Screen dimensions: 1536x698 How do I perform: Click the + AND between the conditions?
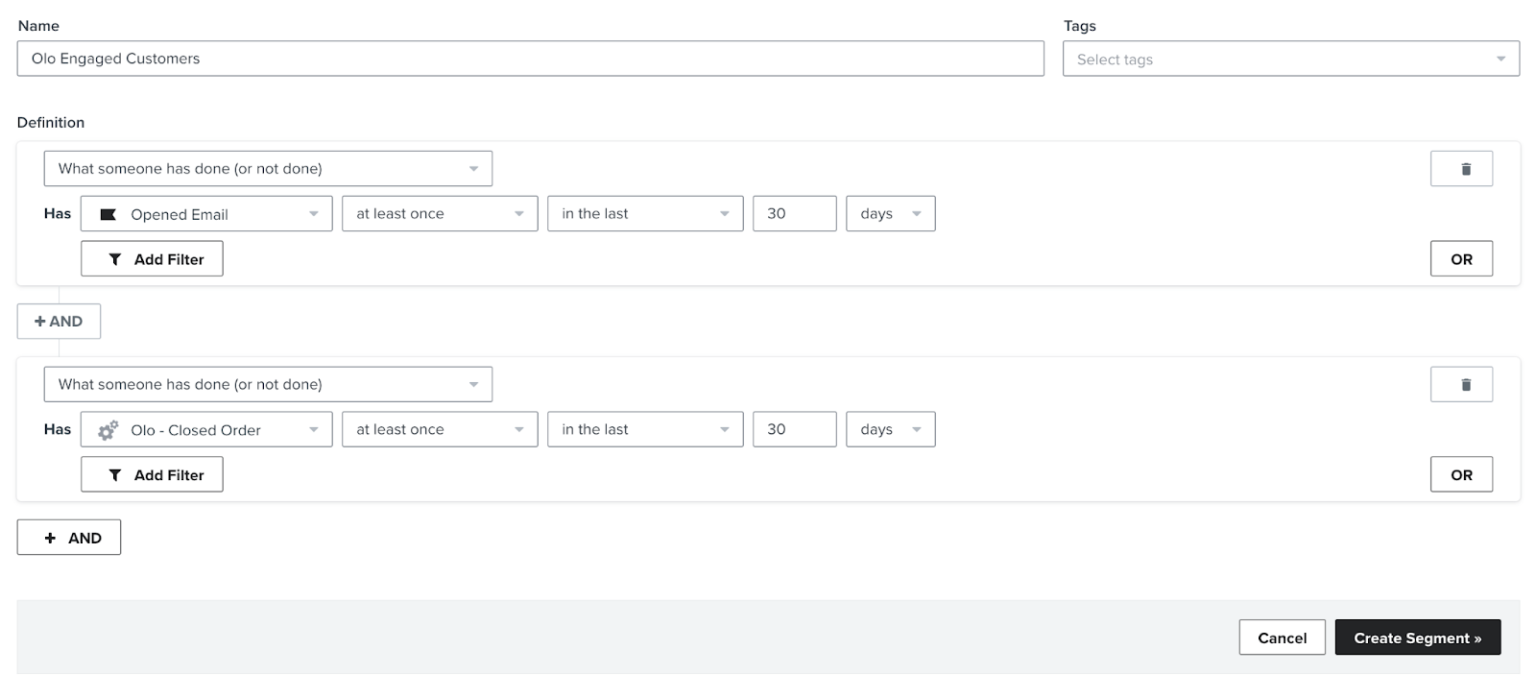[x=58, y=321]
